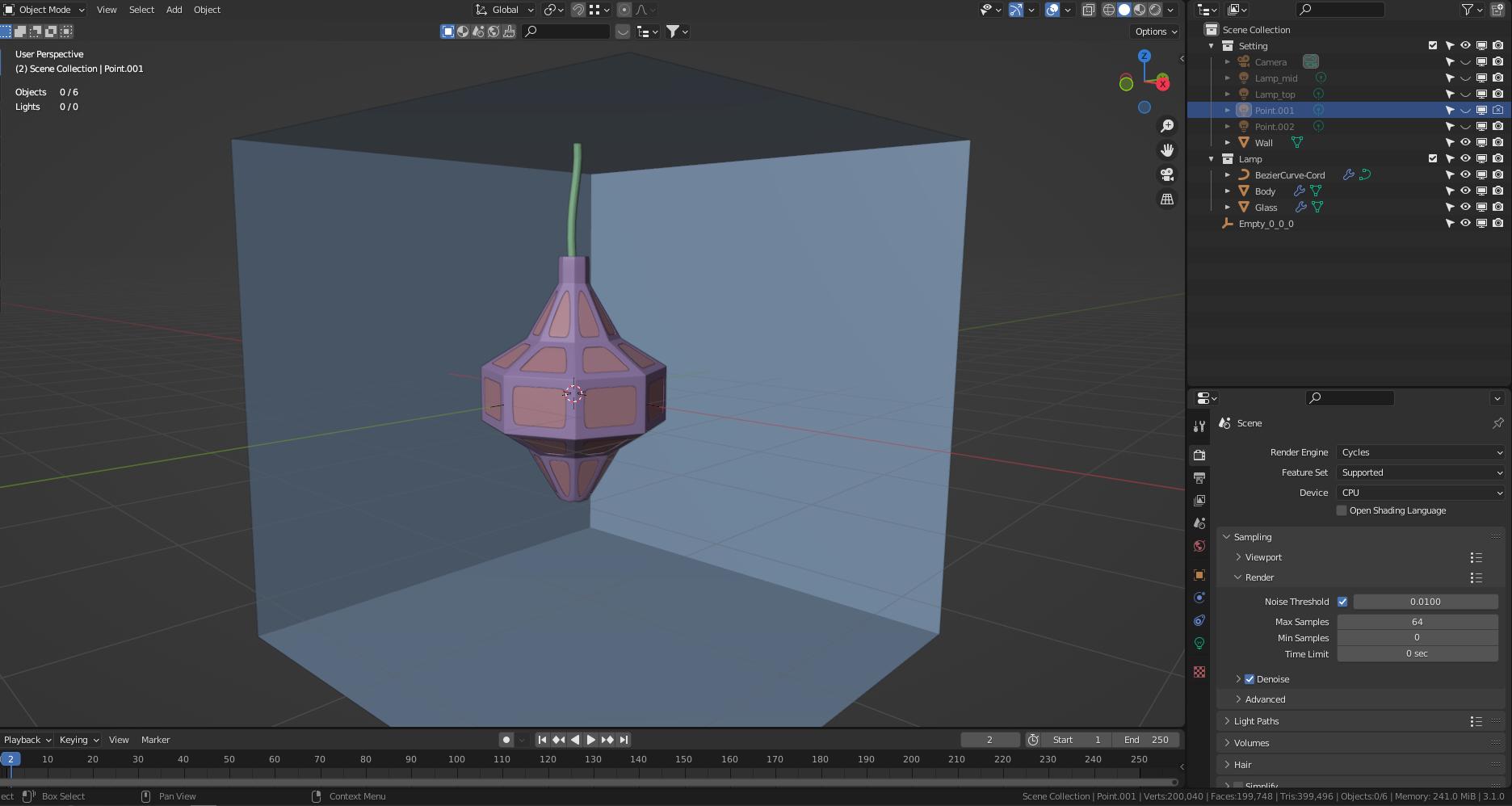Open the Render Engine dropdown
Image resolution: width=1512 pixels, height=806 pixels.
click(x=1420, y=452)
